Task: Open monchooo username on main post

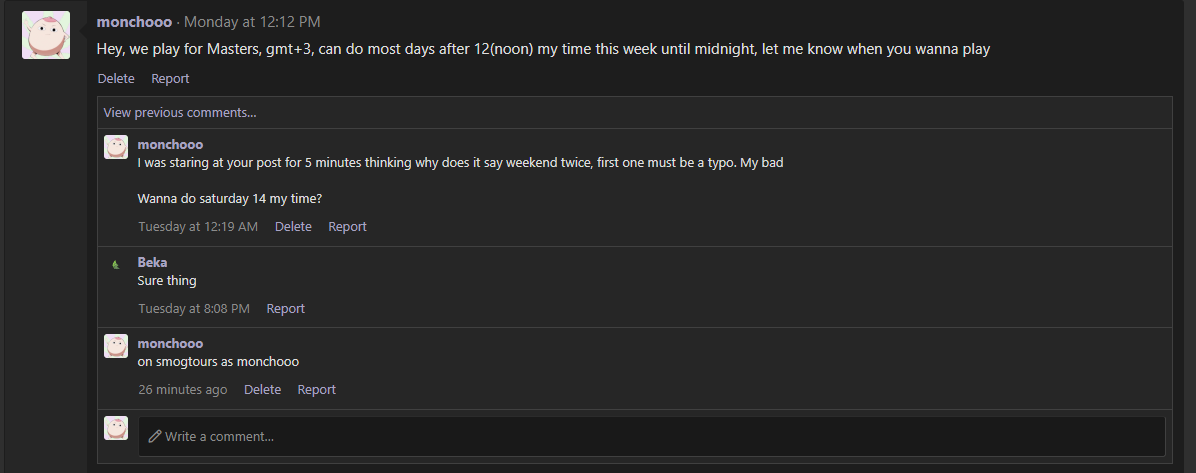Action: click(x=134, y=22)
